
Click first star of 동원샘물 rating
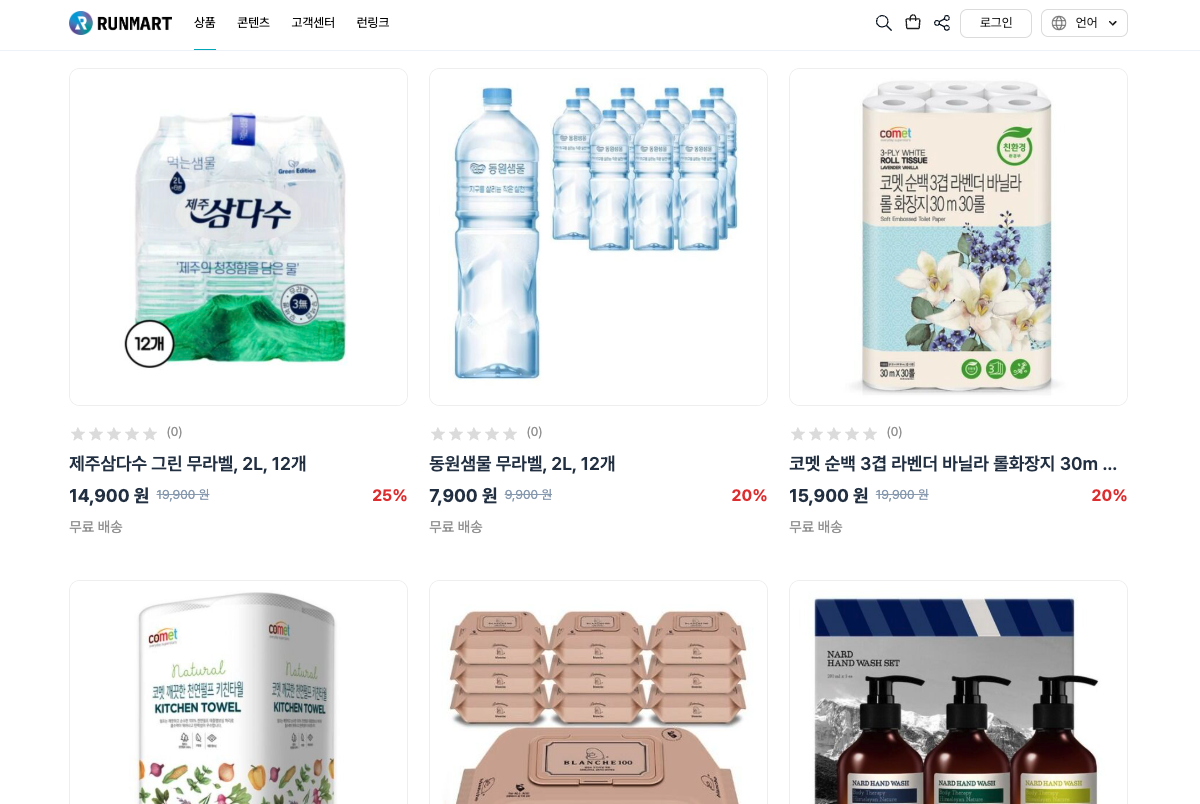(438, 433)
